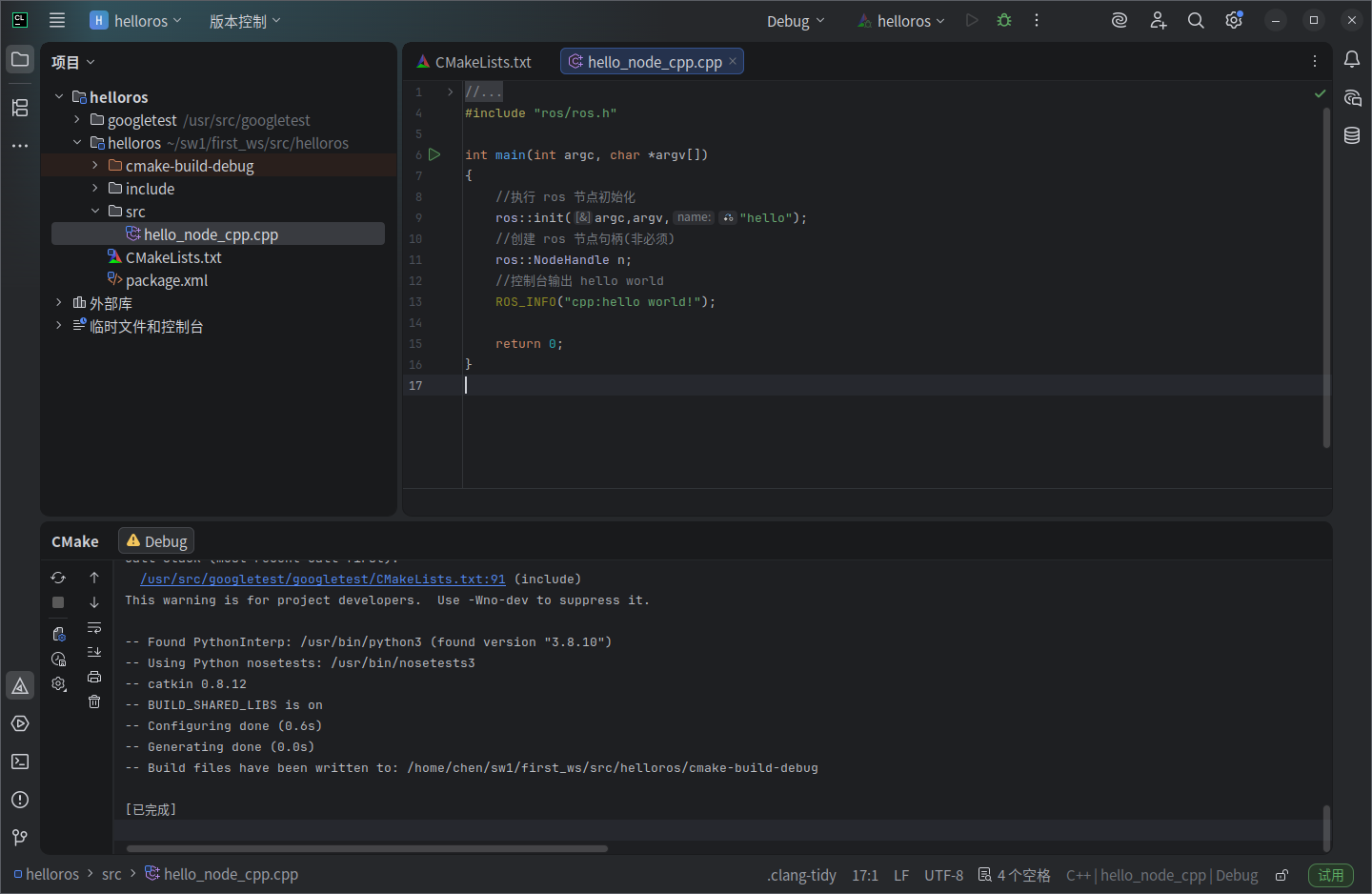Print CMake output printer icon

tap(94, 677)
